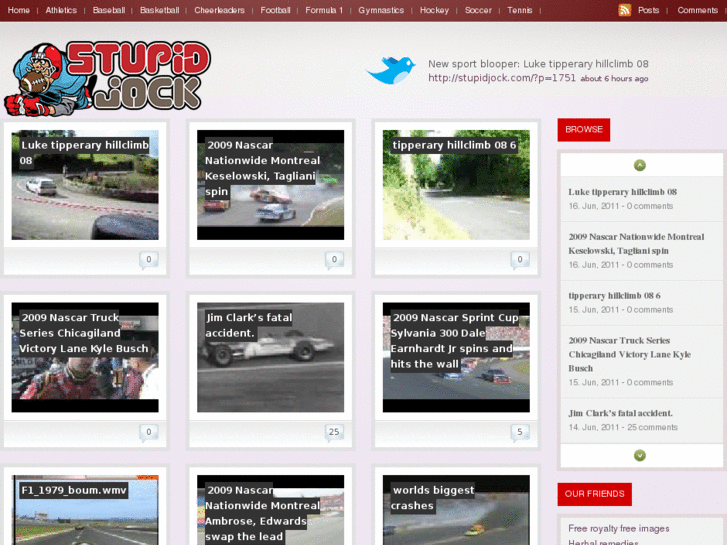Viewport: 727px width, 545px height.
Task: Go to Home in top menu
Action: [x=19, y=10]
